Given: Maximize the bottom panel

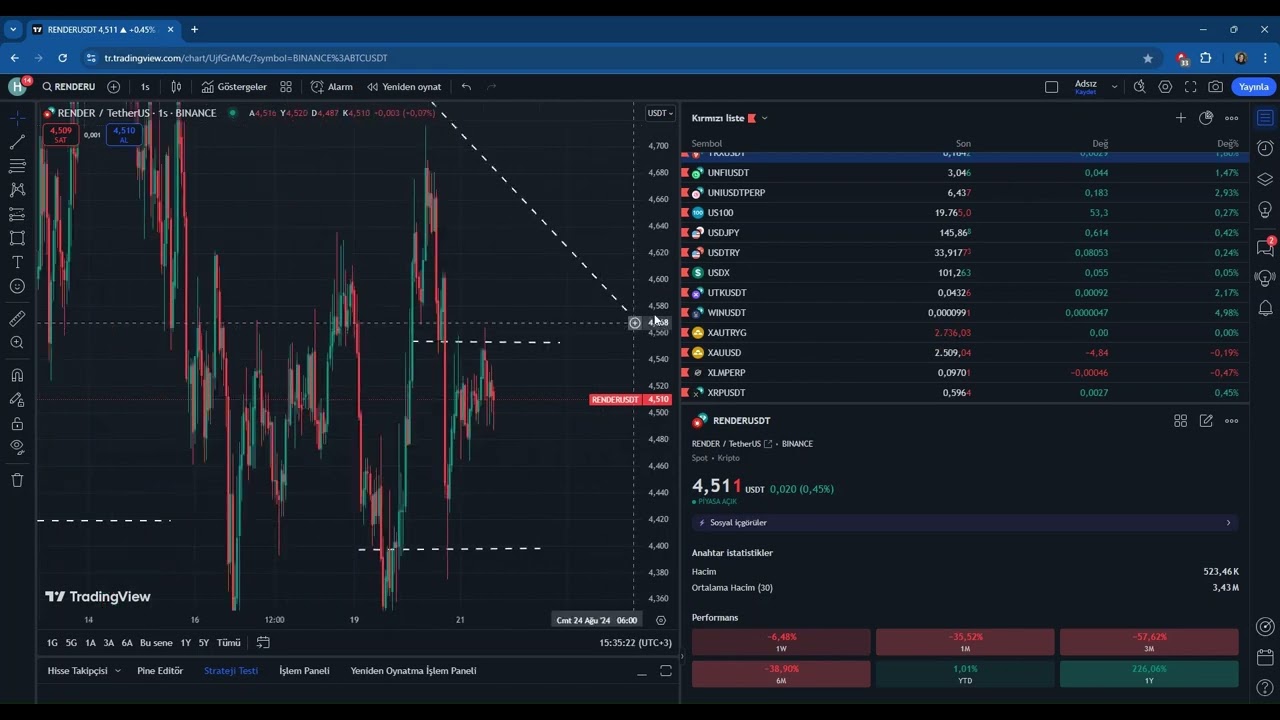Looking at the screenshot, I should [666, 671].
